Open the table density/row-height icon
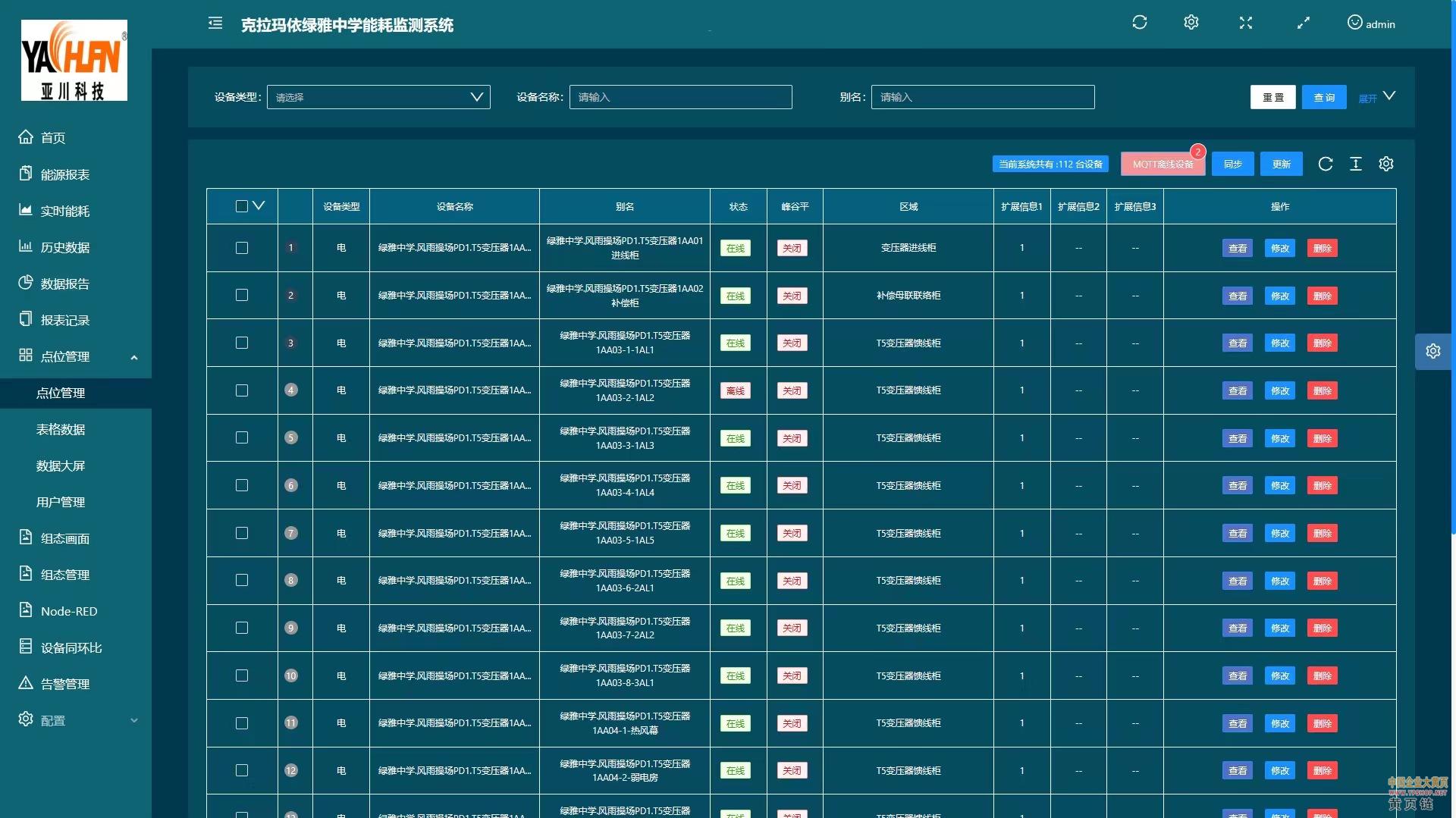 1355,164
